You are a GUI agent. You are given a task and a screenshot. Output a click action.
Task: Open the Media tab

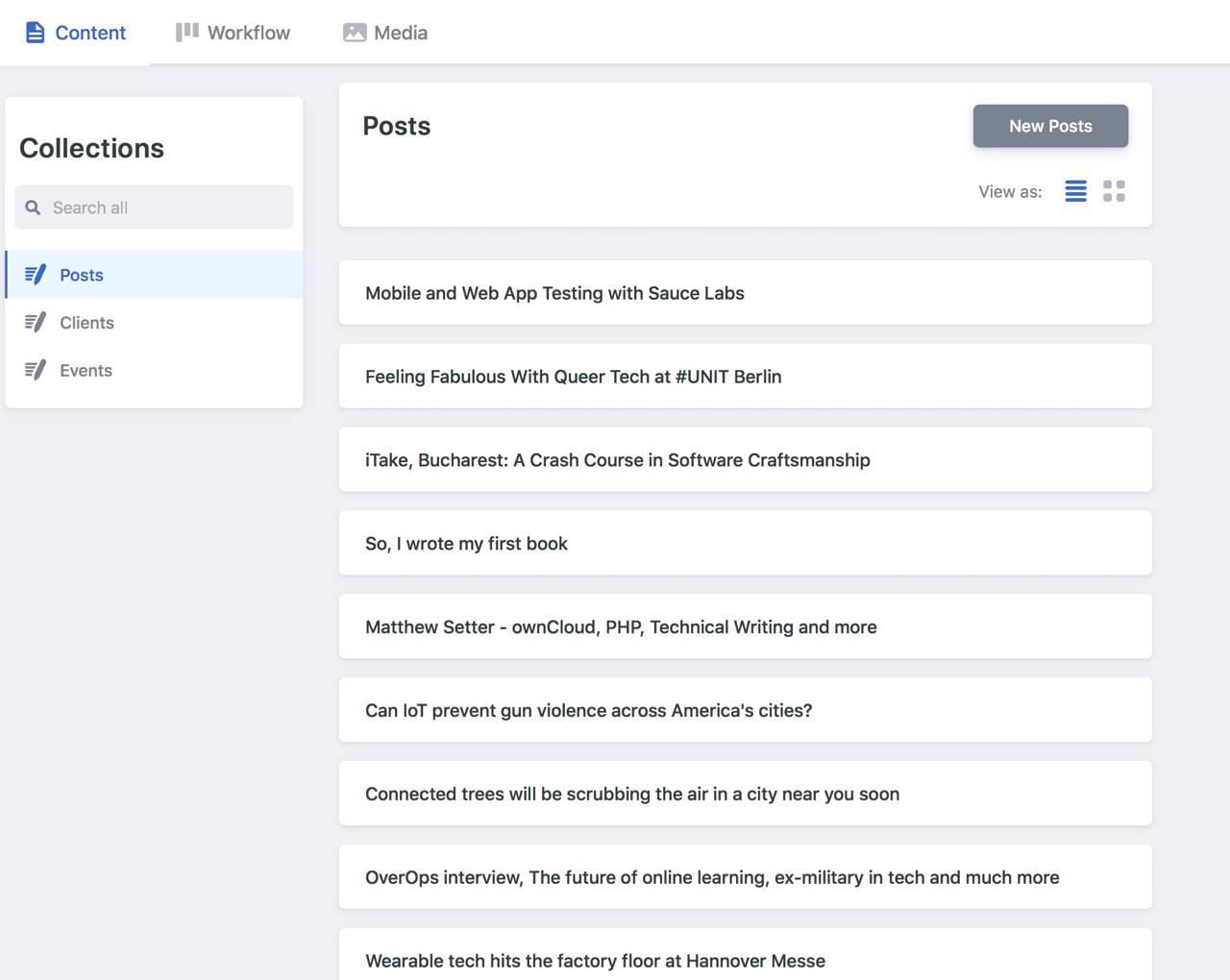pyautogui.click(x=400, y=33)
